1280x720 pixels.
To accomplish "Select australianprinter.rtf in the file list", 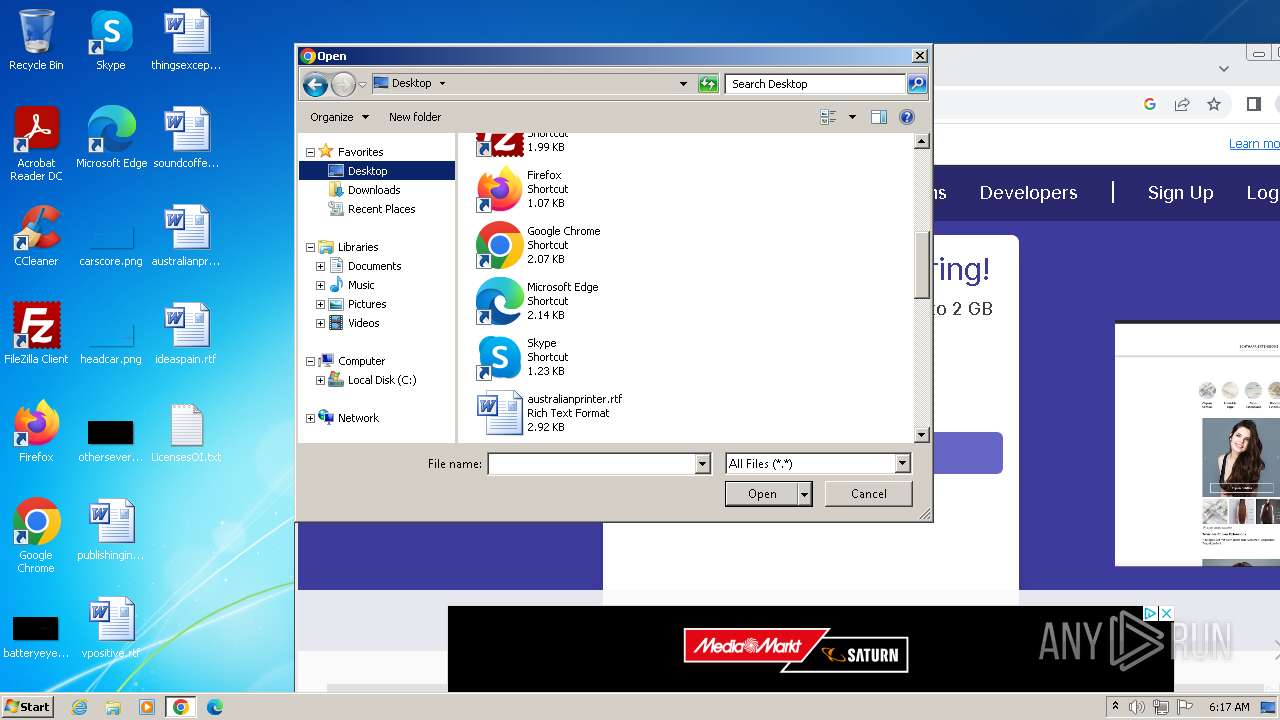I will (x=549, y=413).
